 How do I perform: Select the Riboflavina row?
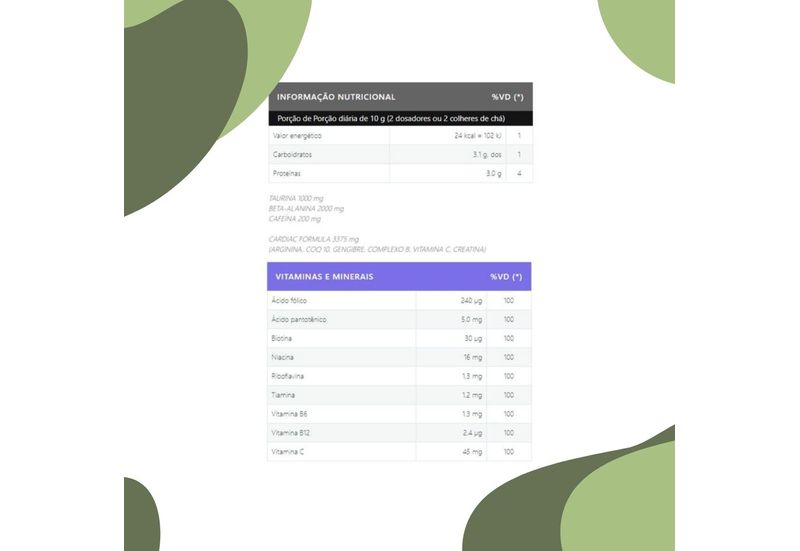399,376
